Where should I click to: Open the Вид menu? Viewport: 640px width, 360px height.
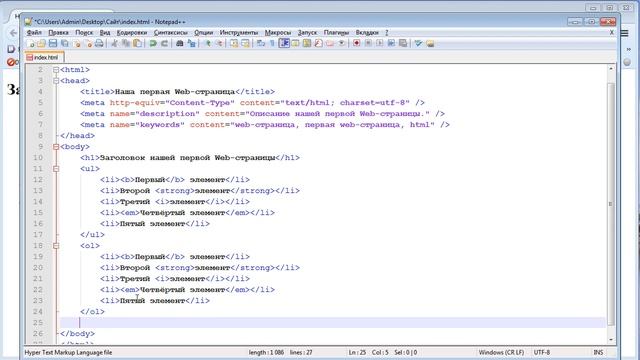pos(104,32)
